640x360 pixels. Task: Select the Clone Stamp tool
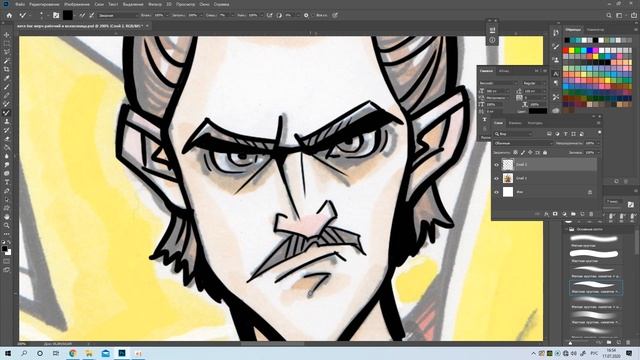tap(7, 121)
